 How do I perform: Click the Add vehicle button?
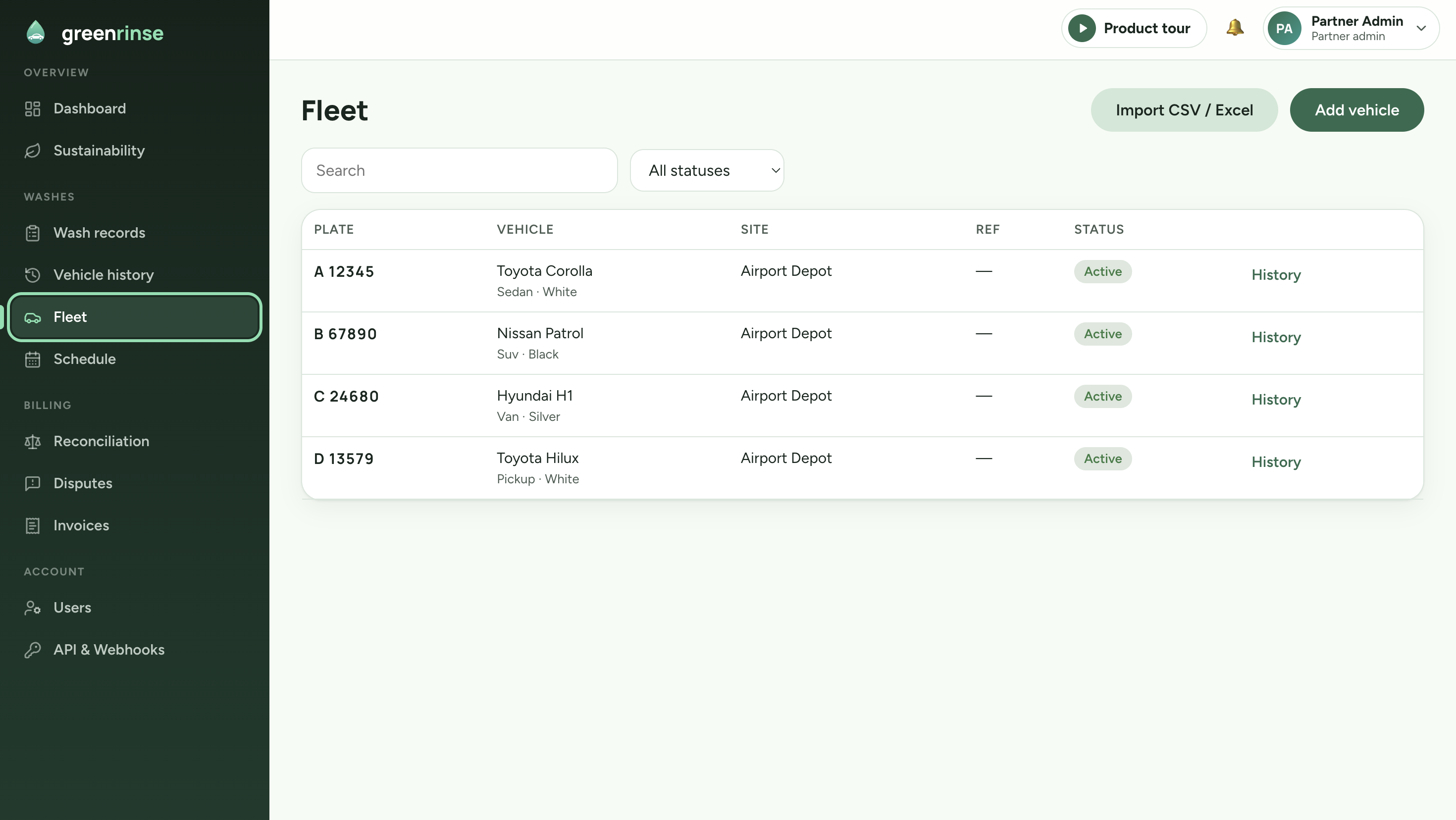1356,110
